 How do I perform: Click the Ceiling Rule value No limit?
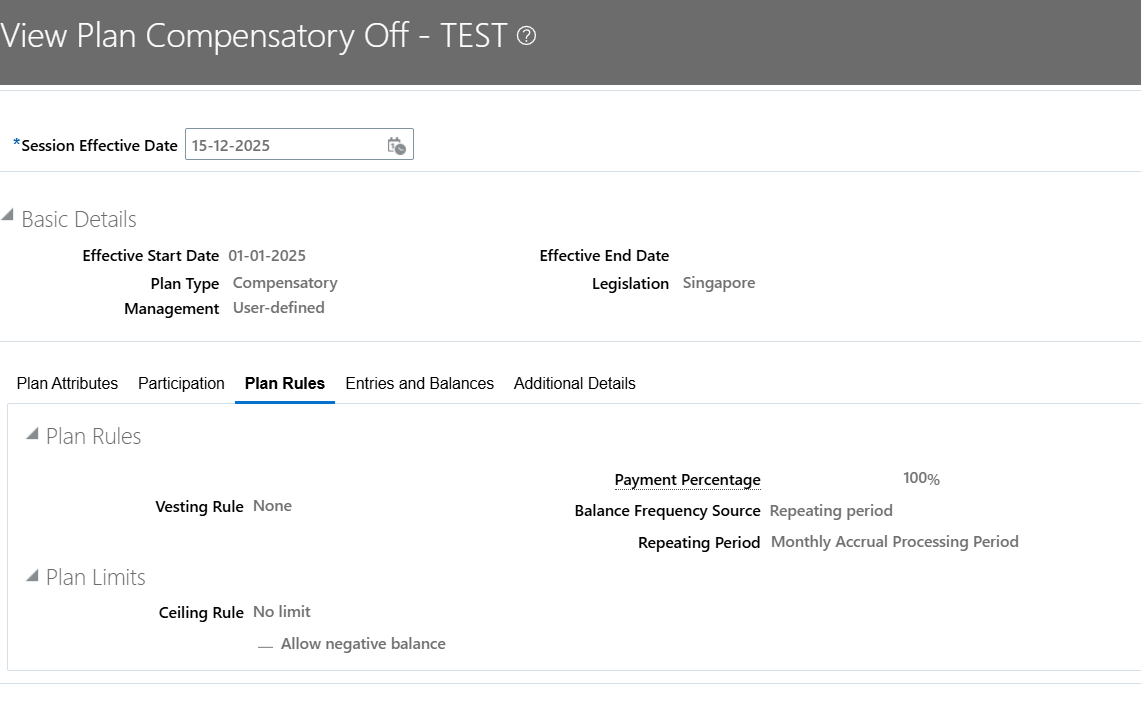[x=282, y=612]
